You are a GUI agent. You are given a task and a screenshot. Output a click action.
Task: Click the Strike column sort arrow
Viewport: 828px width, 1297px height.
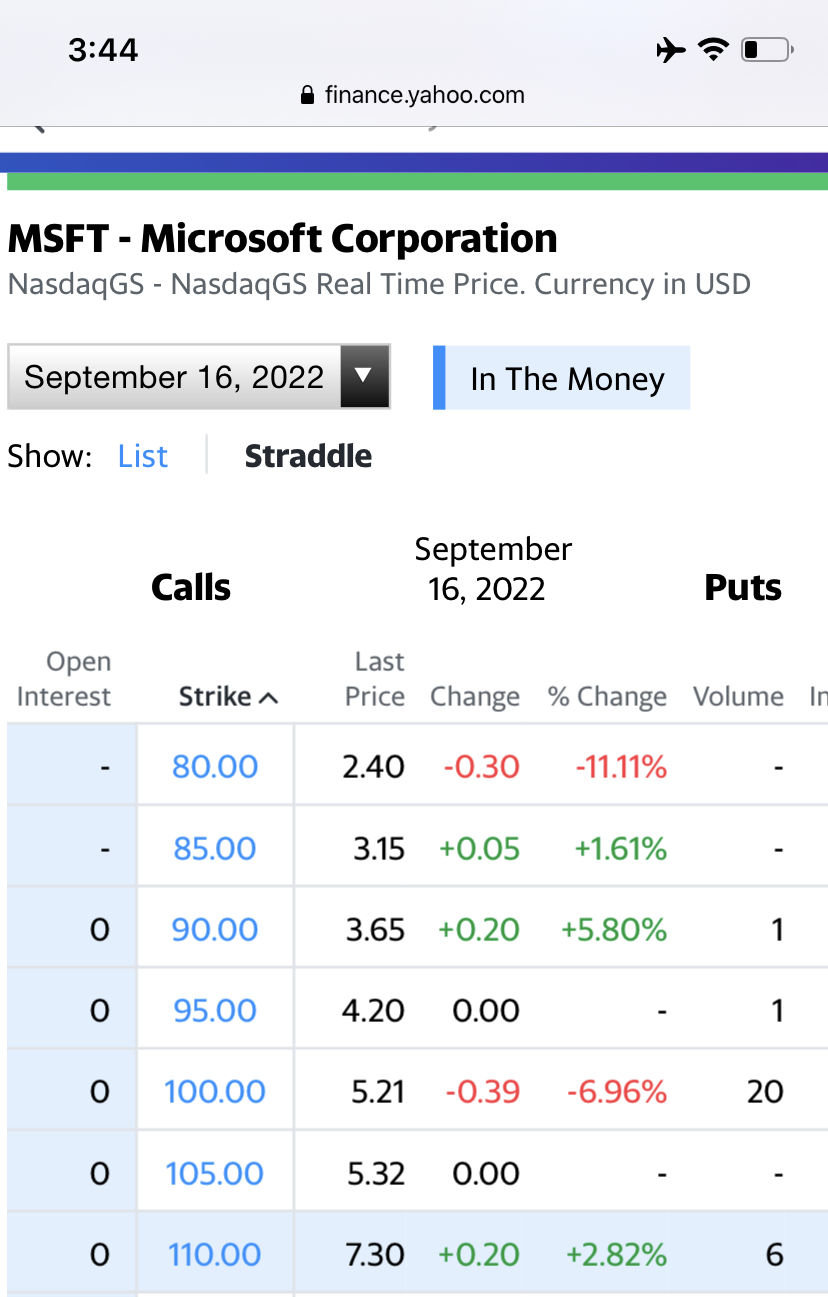click(269, 698)
